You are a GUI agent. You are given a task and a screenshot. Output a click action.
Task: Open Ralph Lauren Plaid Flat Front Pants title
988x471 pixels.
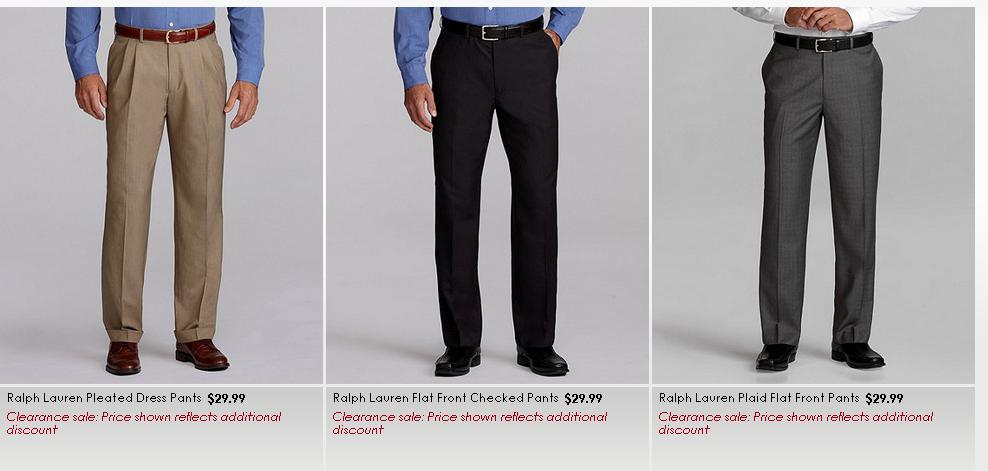point(759,398)
